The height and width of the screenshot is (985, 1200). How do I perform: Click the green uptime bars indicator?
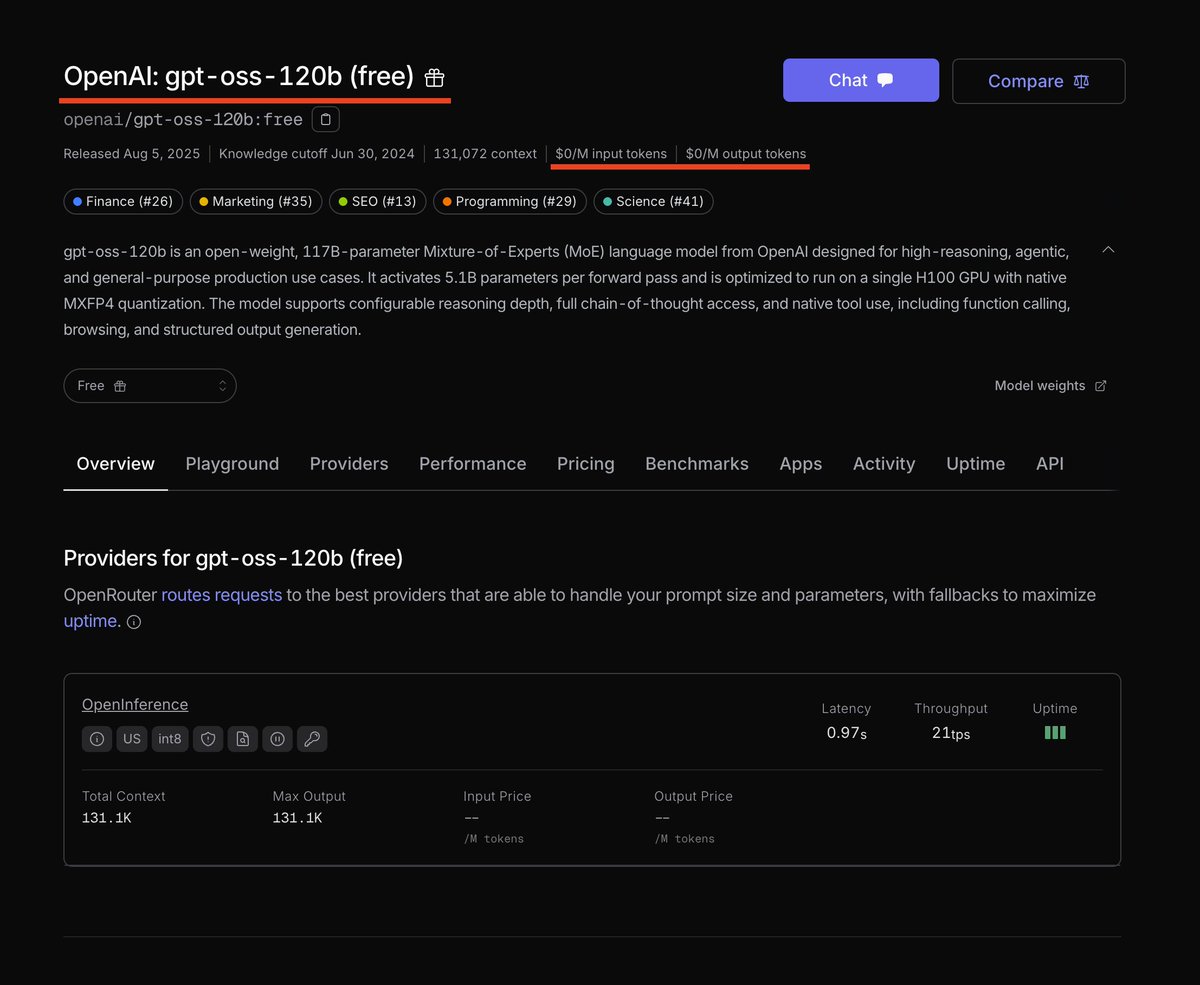click(1055, 733)
